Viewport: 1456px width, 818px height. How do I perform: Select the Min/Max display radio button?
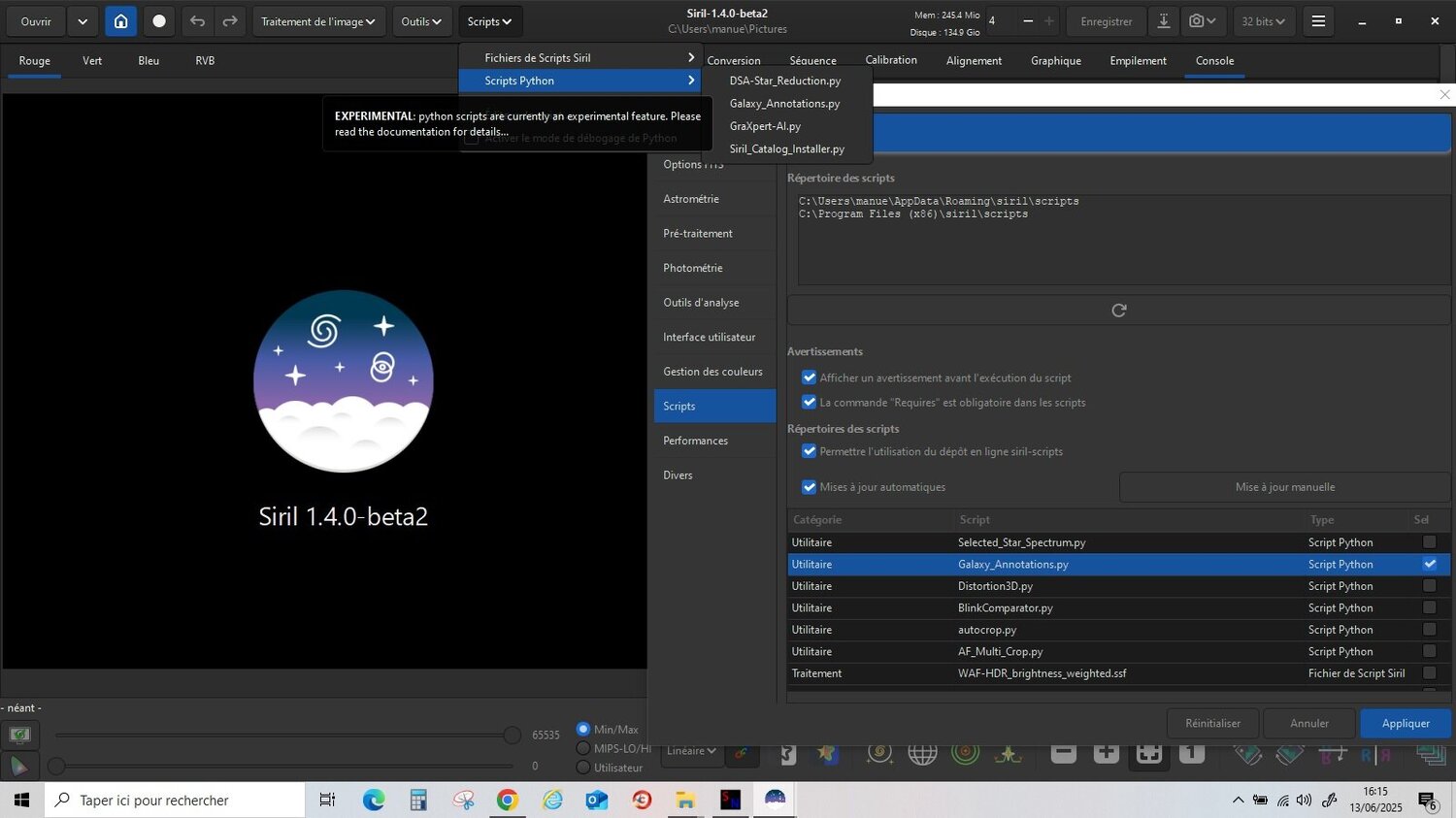[x=583, y=729]
